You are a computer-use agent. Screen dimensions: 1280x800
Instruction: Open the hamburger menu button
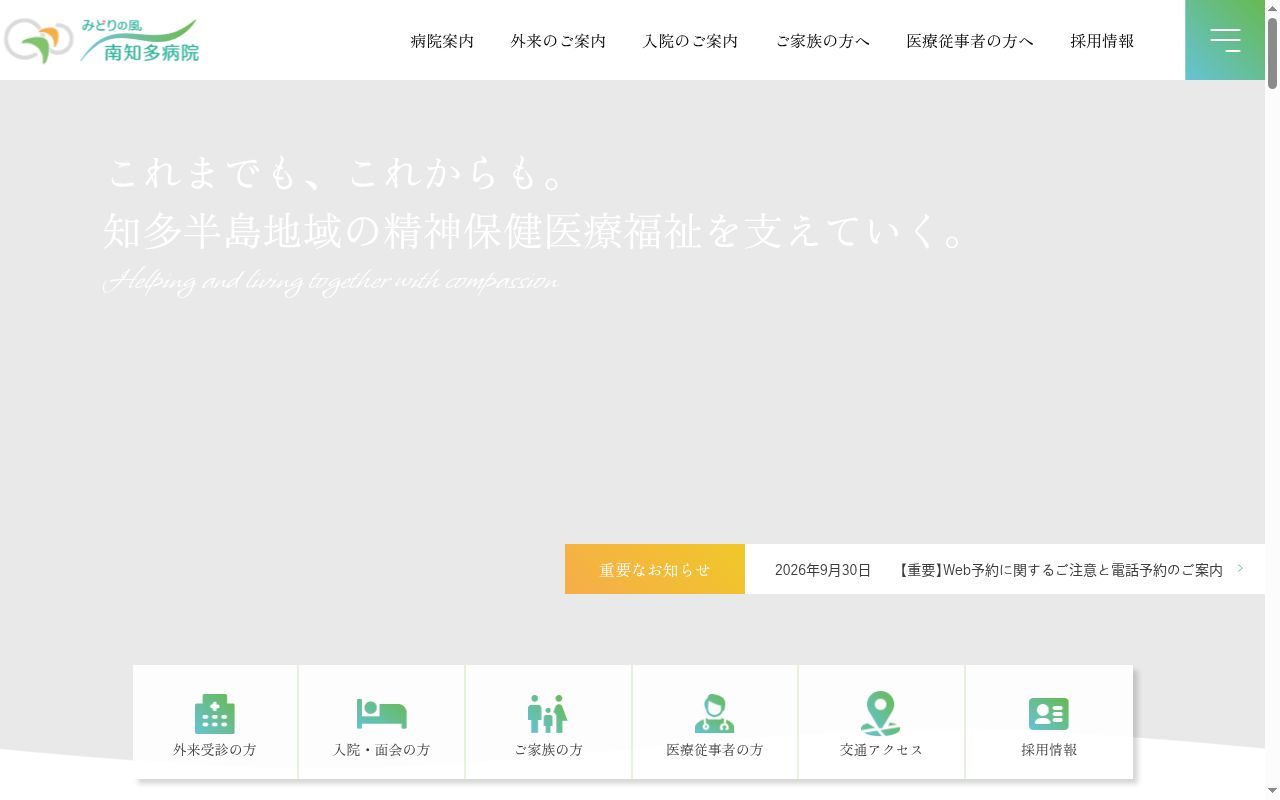[1225, 40]
